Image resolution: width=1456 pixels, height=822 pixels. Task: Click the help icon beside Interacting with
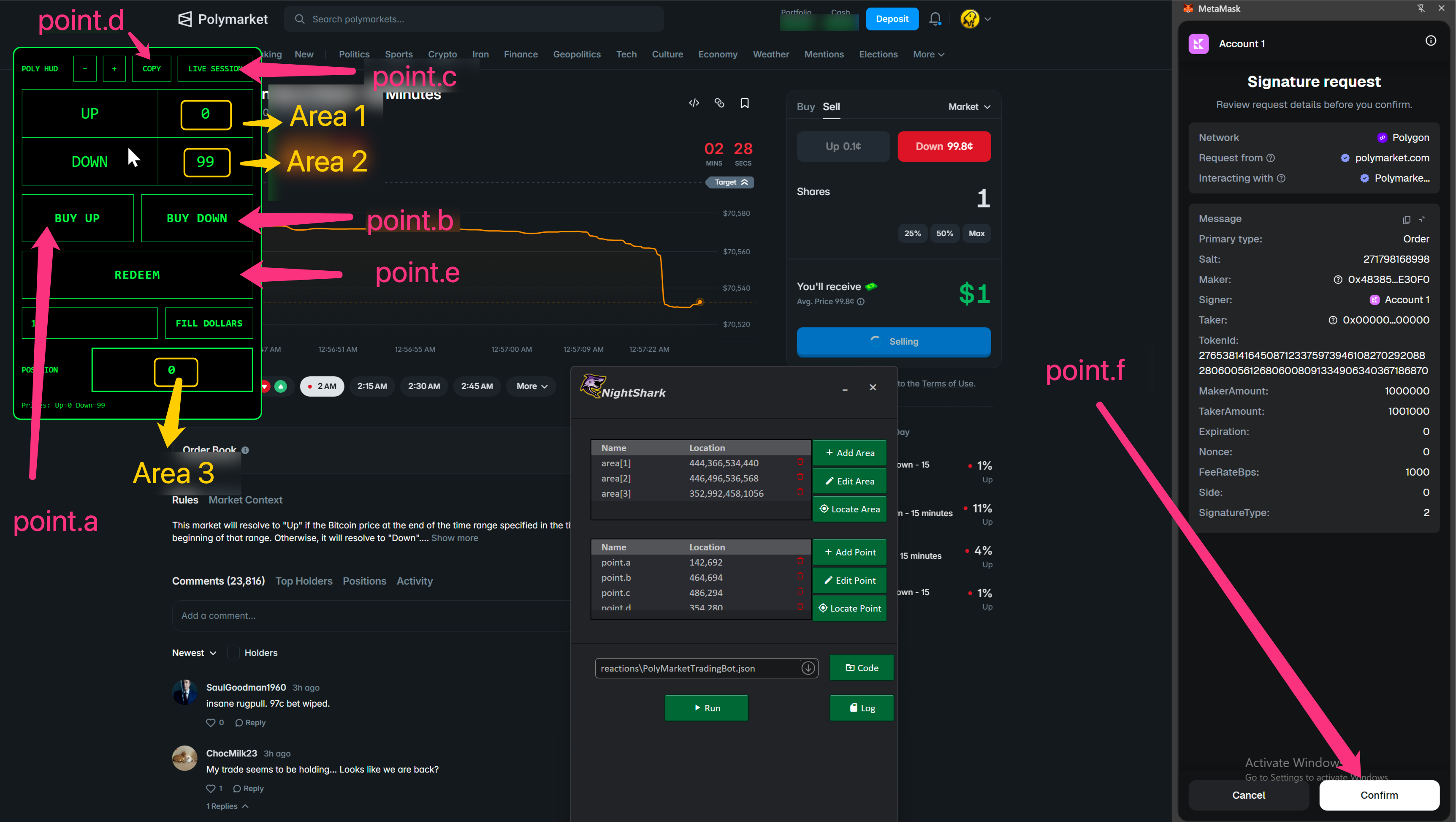pyautogui.click(x=1281, y=178)
